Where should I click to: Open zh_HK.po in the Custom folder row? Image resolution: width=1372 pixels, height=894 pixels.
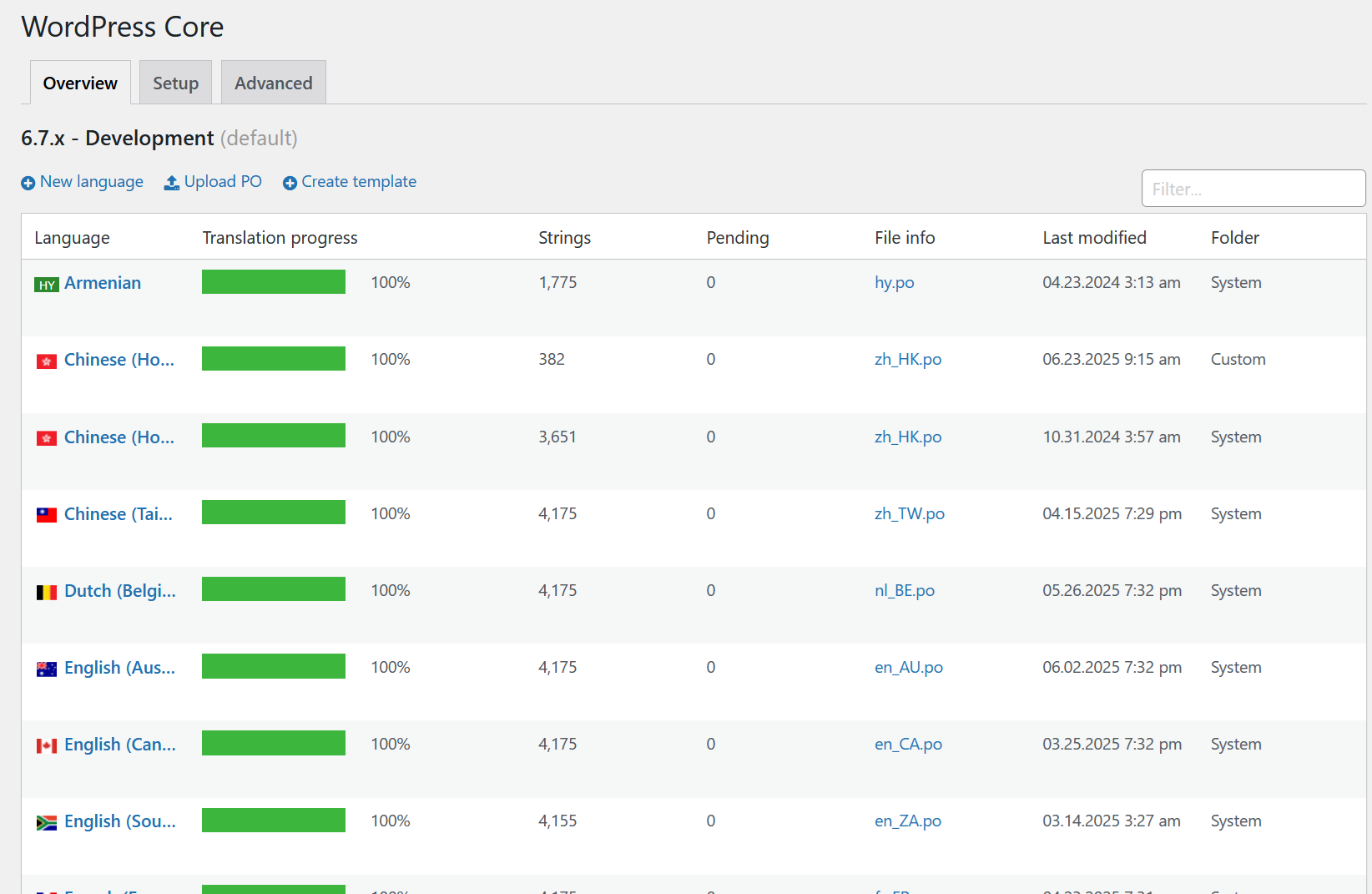click(x=908, y=360)
